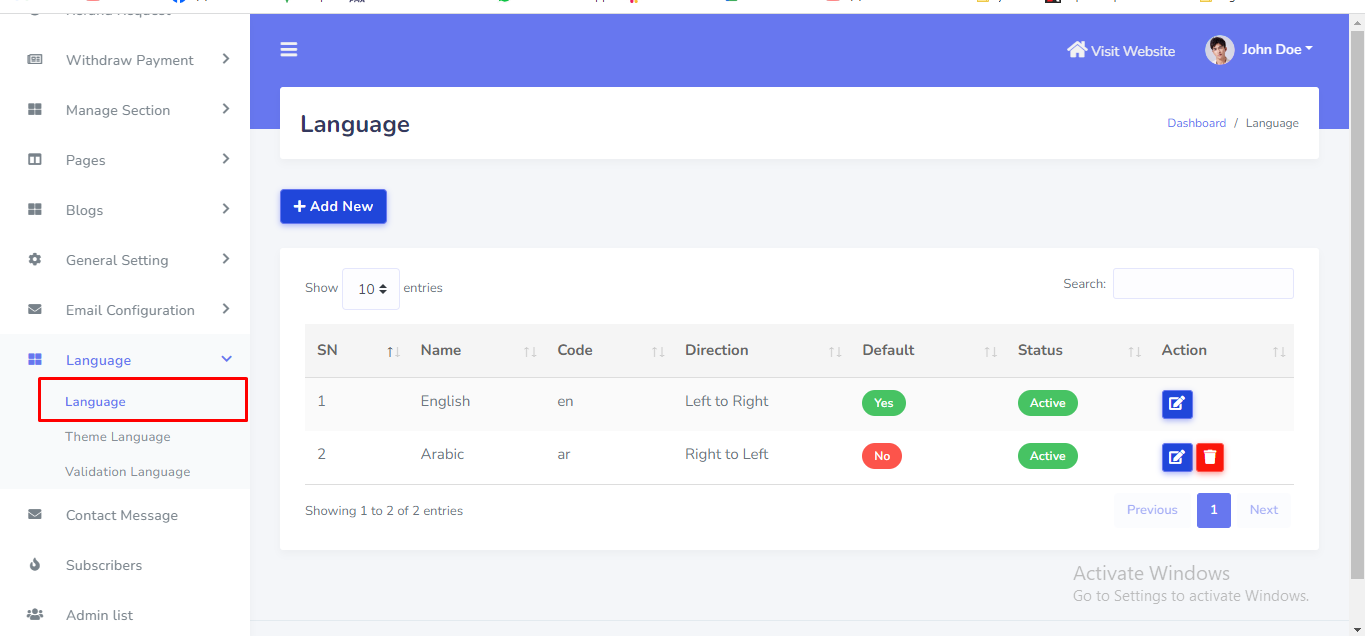Click the Email Configuration envelope icon

click(x=35, y=310)
